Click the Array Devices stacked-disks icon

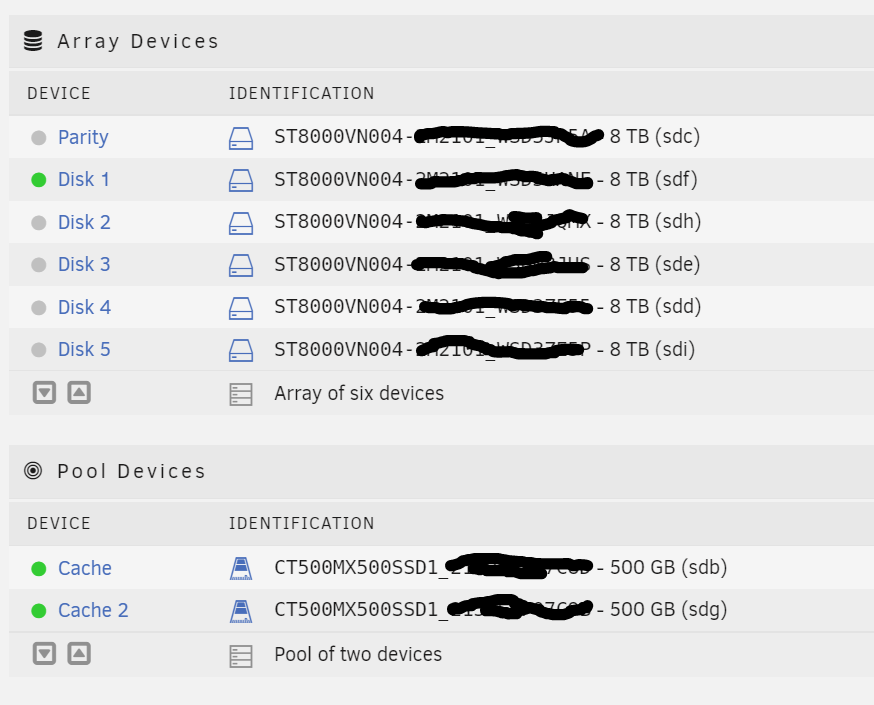(x=33, y=41)
